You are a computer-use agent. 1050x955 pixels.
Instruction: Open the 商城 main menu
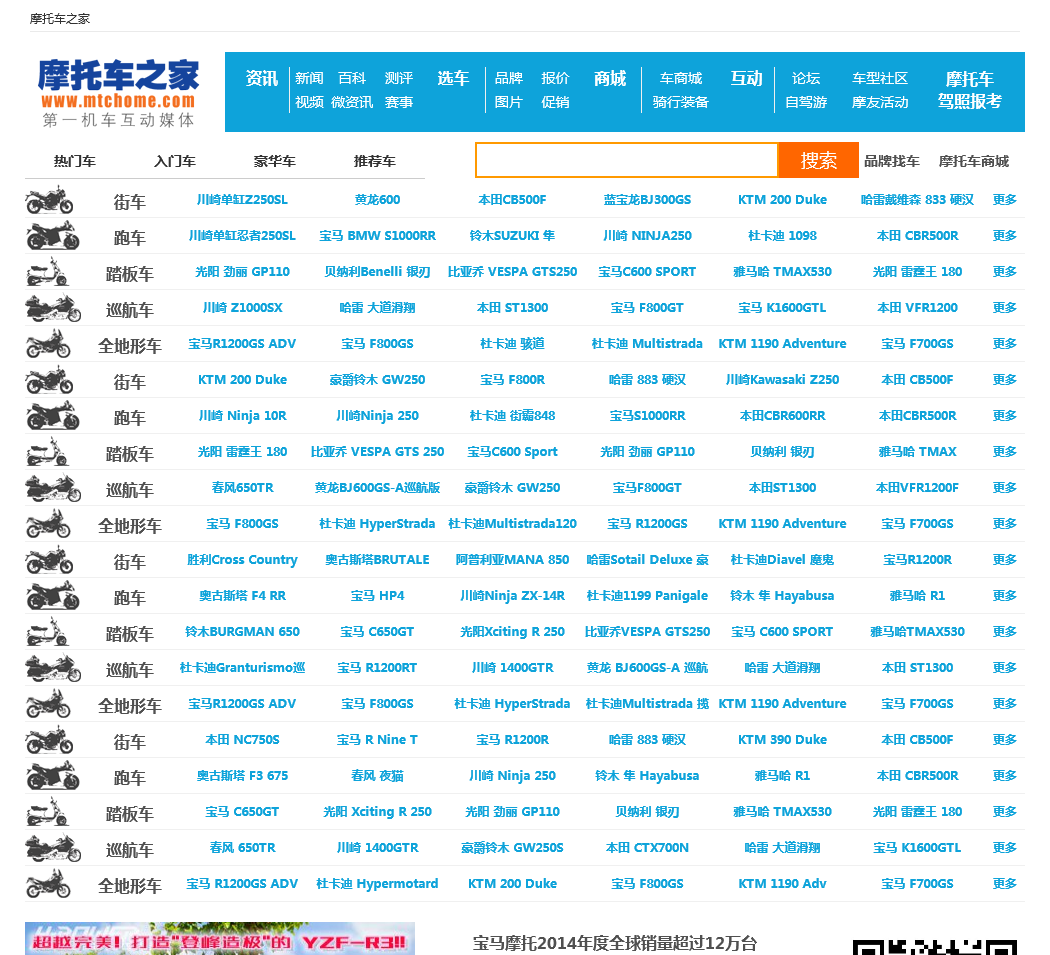610,78
